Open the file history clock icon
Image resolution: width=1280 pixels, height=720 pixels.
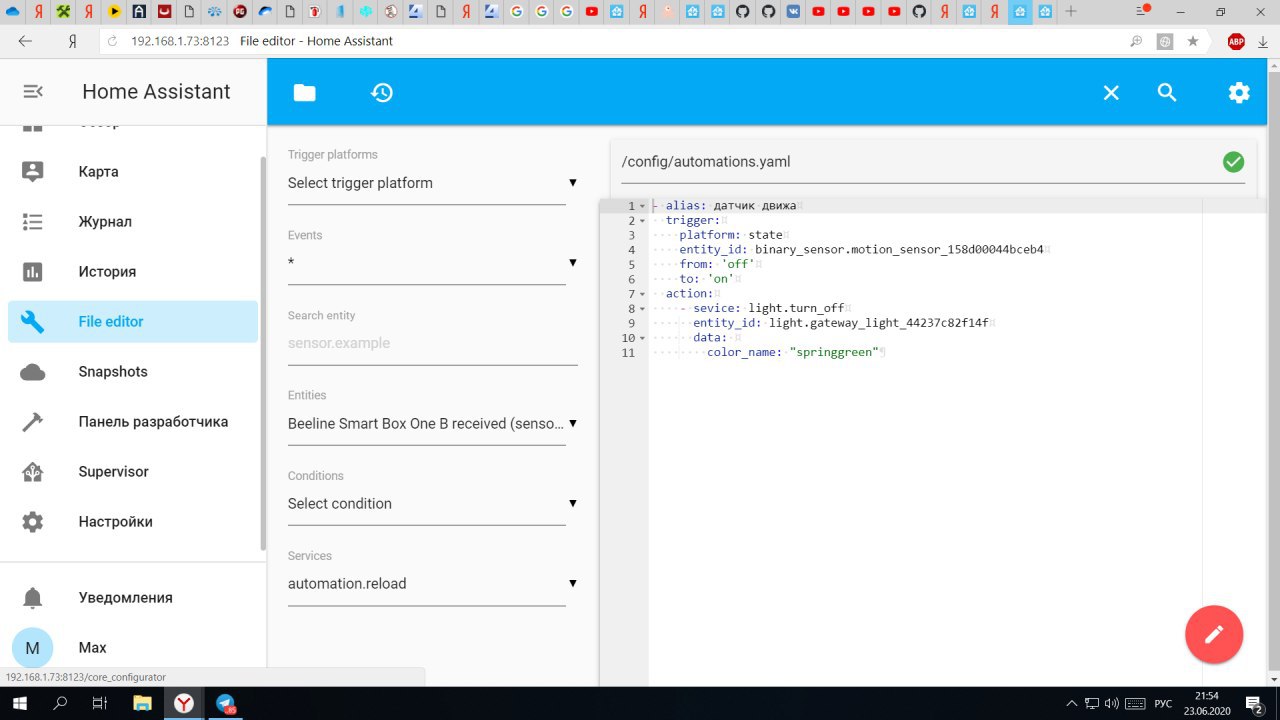tap(381, 93)
